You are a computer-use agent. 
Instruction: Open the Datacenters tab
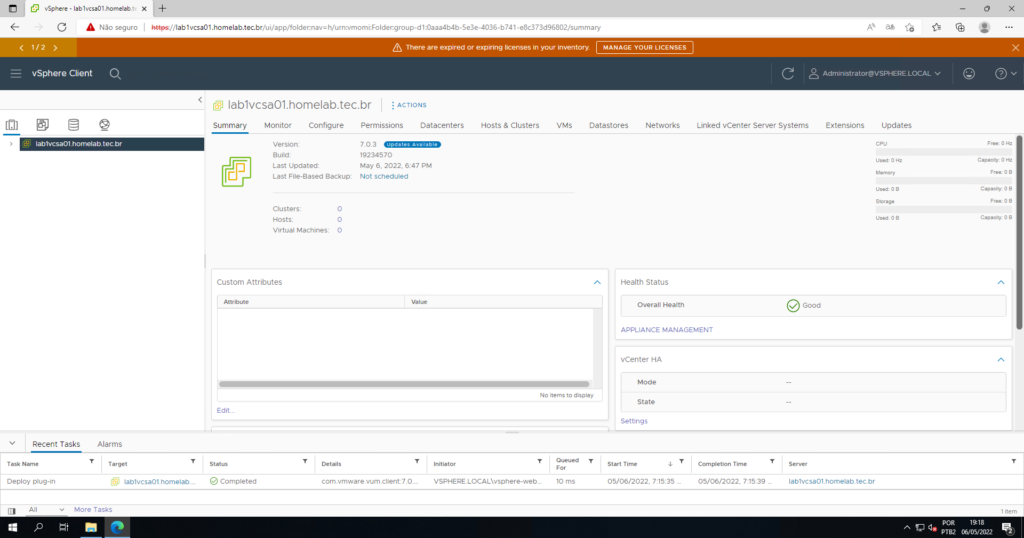pos(441,125)
